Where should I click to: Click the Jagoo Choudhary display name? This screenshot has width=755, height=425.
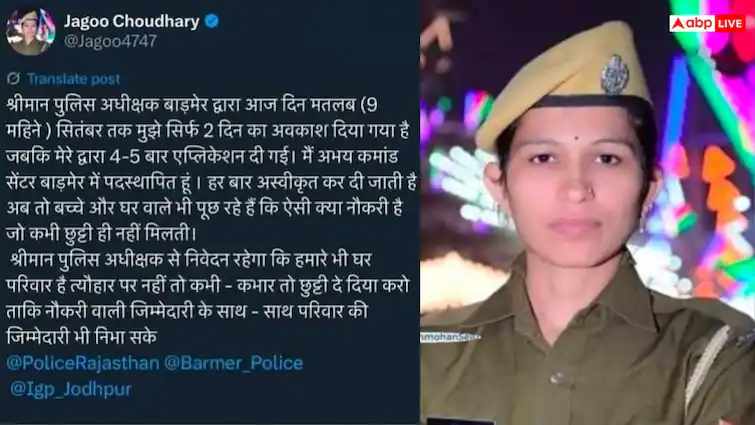[131, 21]
